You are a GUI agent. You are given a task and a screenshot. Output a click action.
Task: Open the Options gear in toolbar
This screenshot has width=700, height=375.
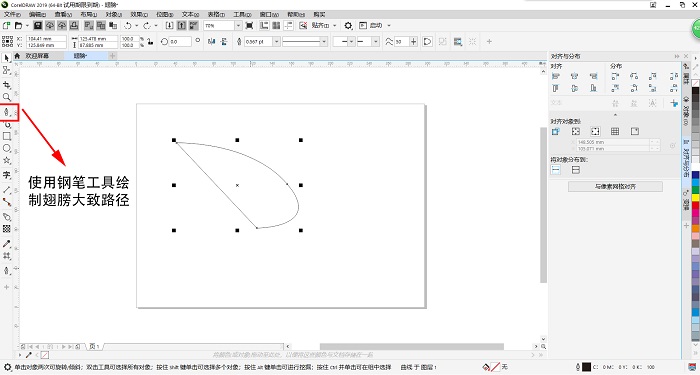pos(349,25)
